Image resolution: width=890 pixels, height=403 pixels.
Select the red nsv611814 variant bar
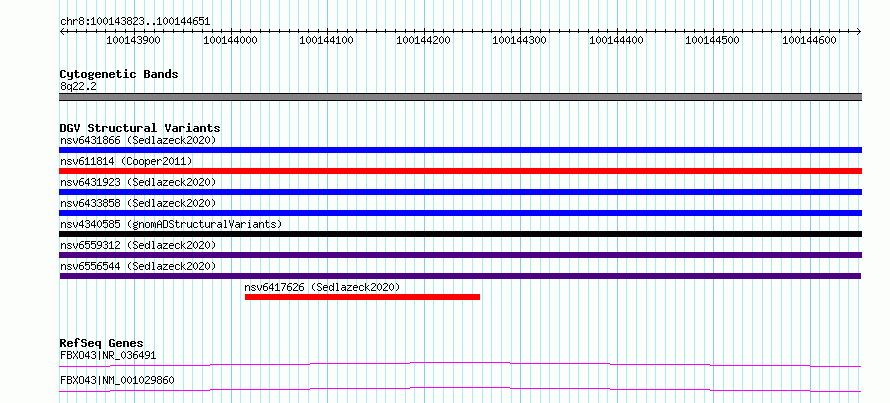click(460, 171)
